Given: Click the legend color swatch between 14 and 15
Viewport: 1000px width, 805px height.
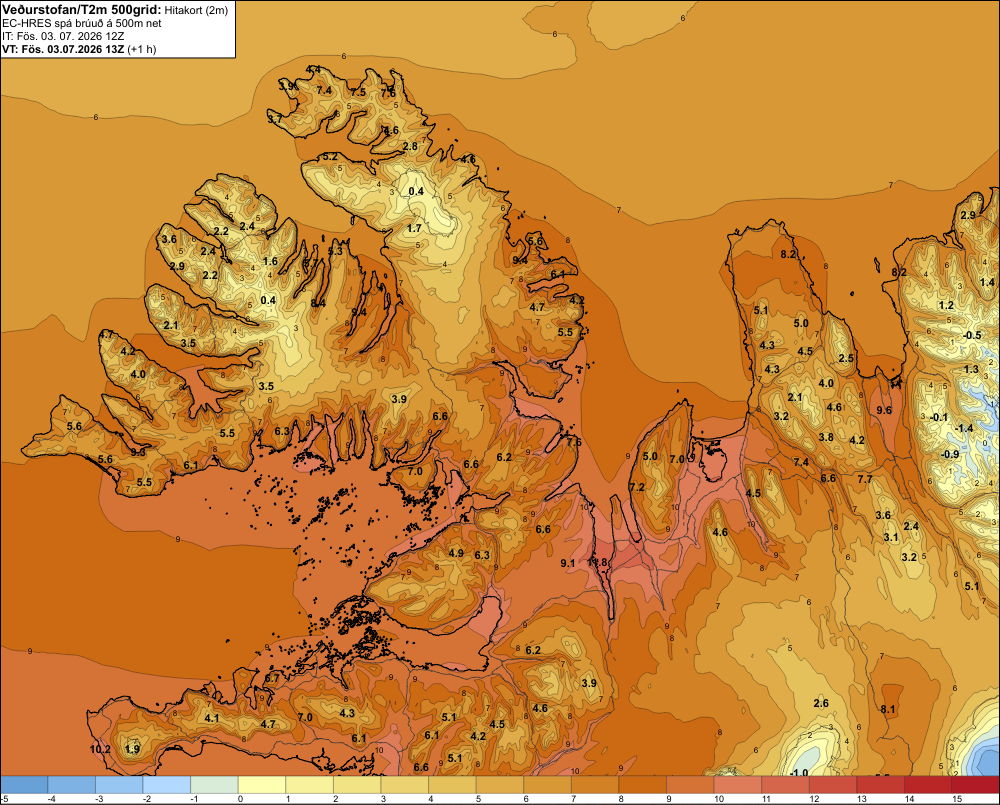Looking at the screenshot, I should click(928, 785).
